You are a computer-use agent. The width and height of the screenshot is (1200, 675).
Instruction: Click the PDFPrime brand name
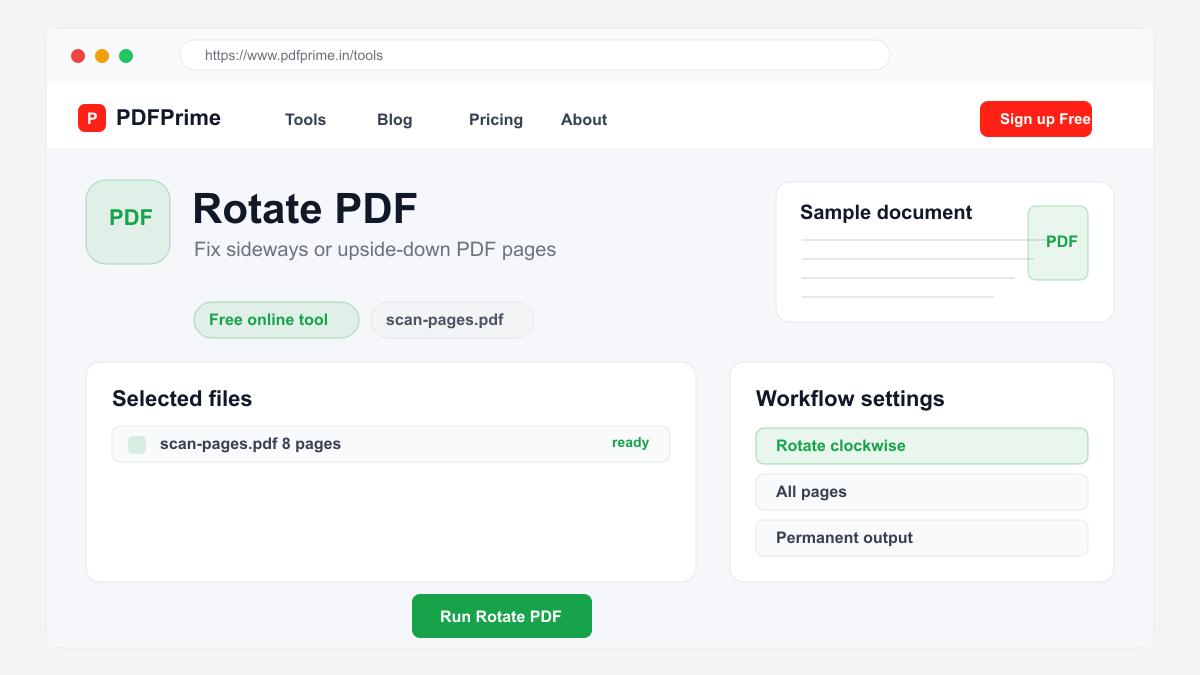(168, 118)
